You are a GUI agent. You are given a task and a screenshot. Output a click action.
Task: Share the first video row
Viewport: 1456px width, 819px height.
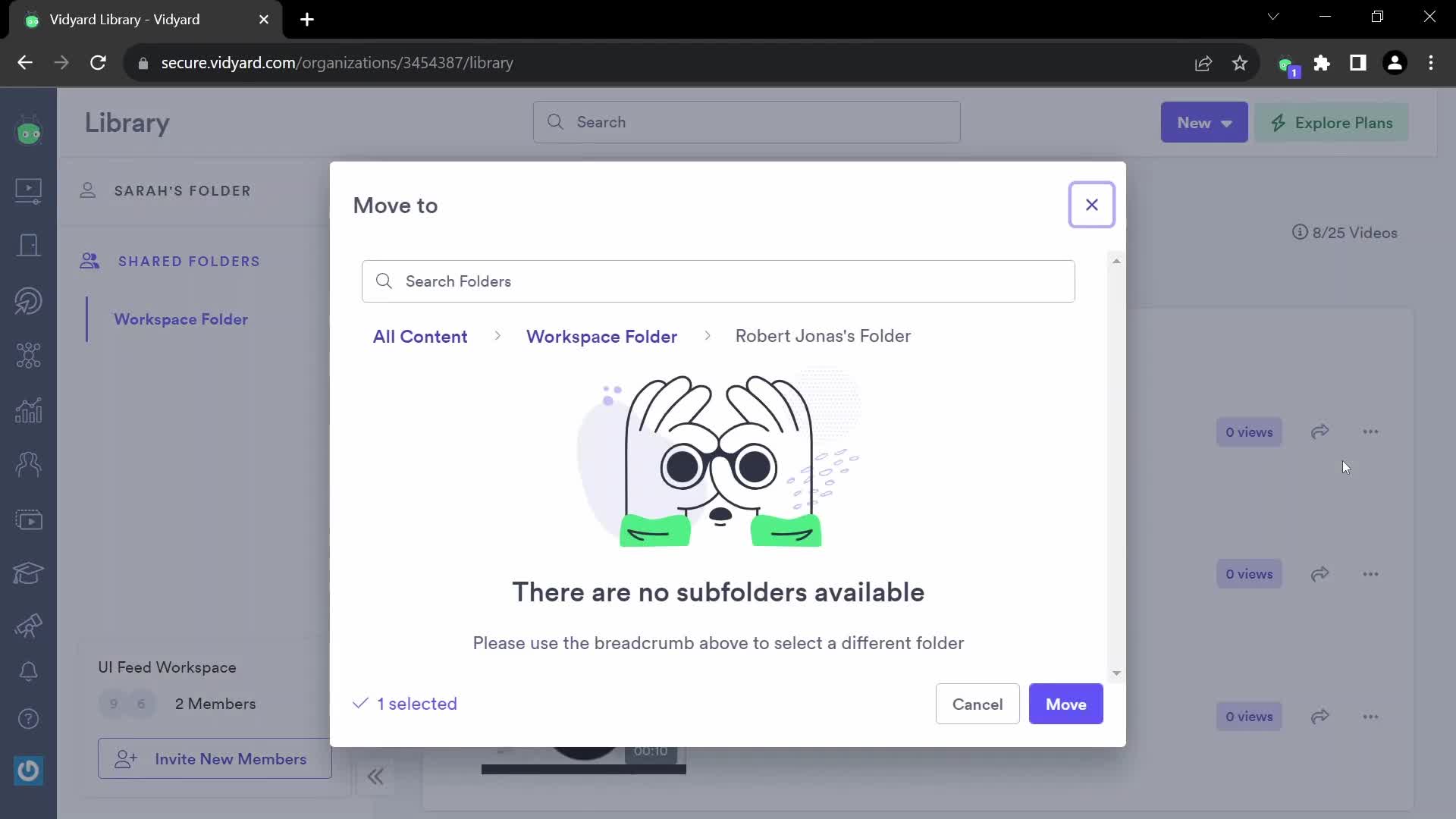pyautogui.click(x=1319, y=431)
